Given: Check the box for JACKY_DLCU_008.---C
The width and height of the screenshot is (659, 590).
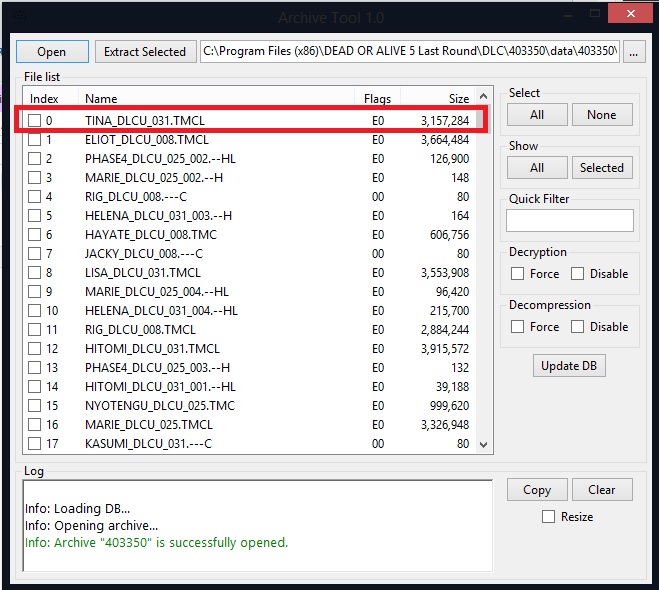Looking at the screenshot, I should coord(34,253).
